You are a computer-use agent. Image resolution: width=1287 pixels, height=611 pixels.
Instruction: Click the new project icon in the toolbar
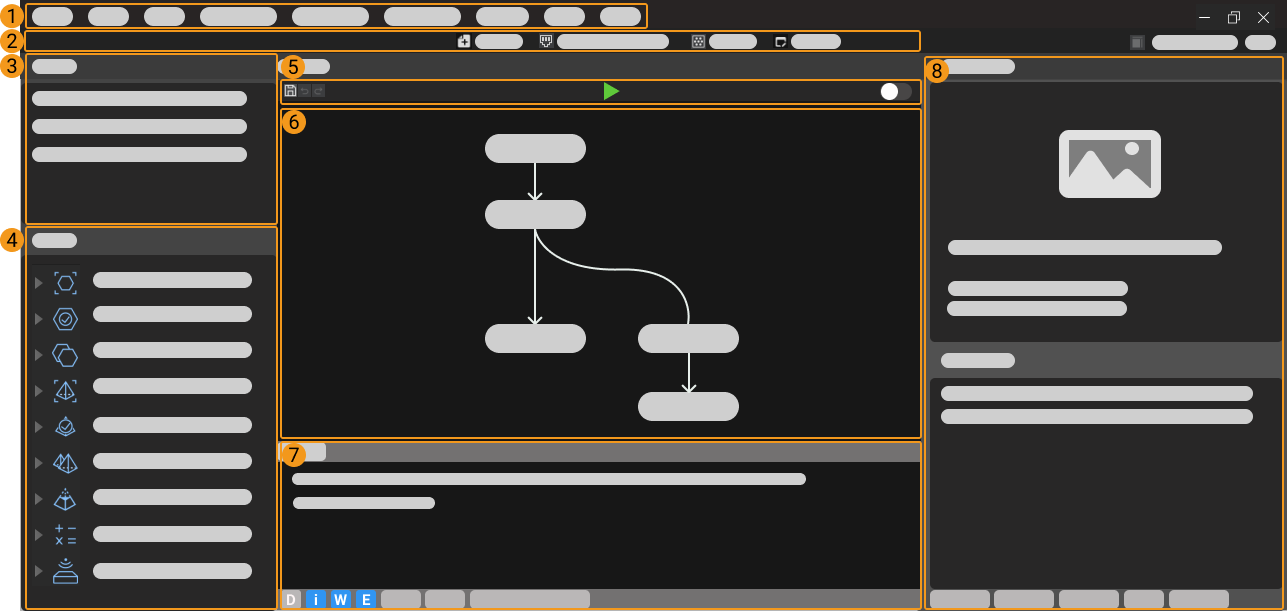(x=463, y=41)
